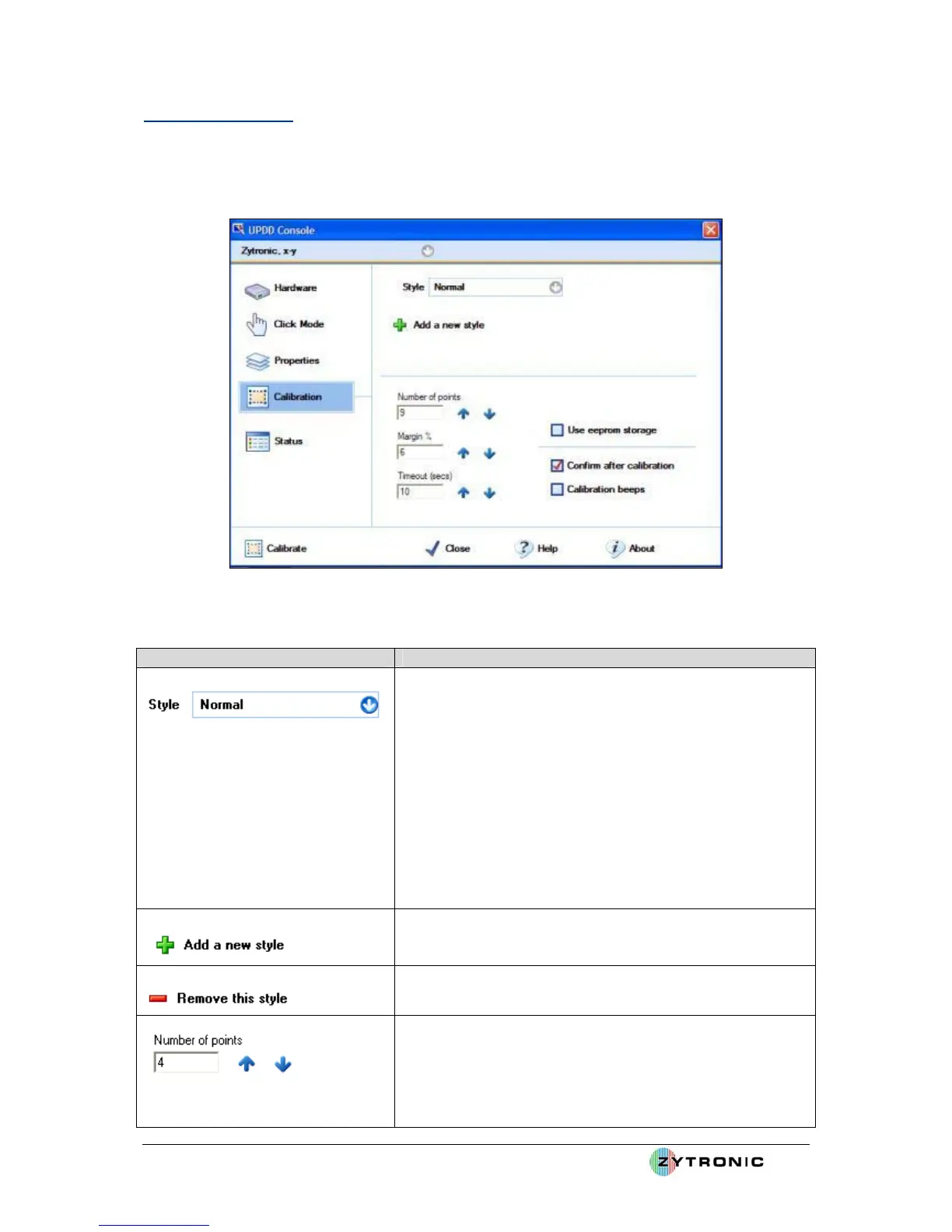Open Help with the question mark icon
Viewport: 952px width, 1232px height.
point(523,548)
